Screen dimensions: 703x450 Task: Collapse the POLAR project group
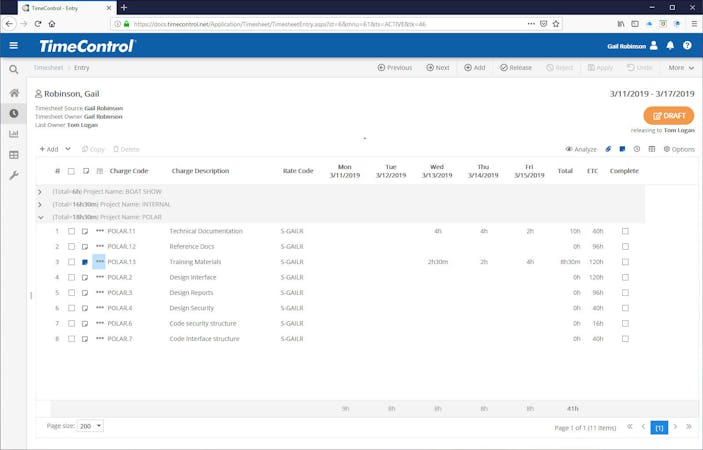[x=41, y=217]
